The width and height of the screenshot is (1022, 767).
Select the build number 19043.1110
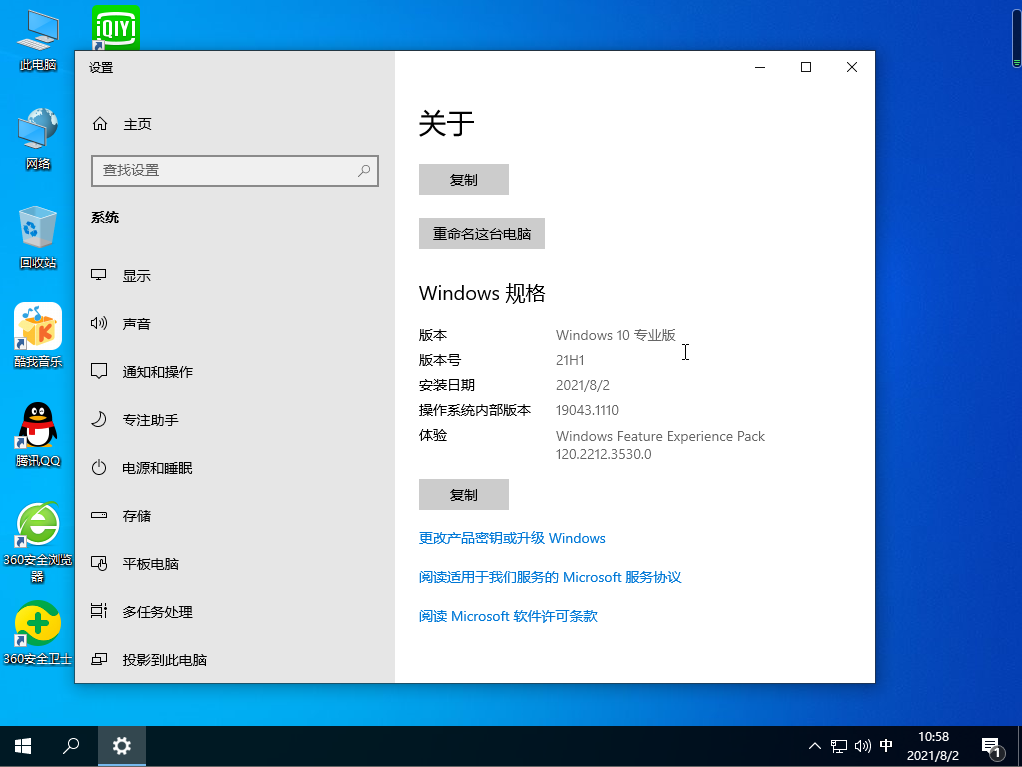[x=587, y=411]
